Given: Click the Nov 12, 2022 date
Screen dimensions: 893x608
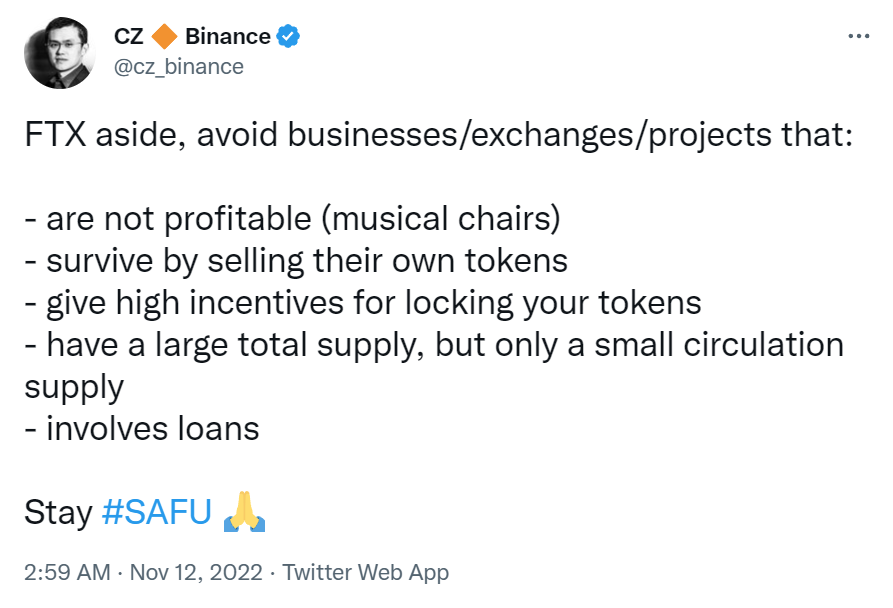Looking at the screenshot, I should pos(196,572).
